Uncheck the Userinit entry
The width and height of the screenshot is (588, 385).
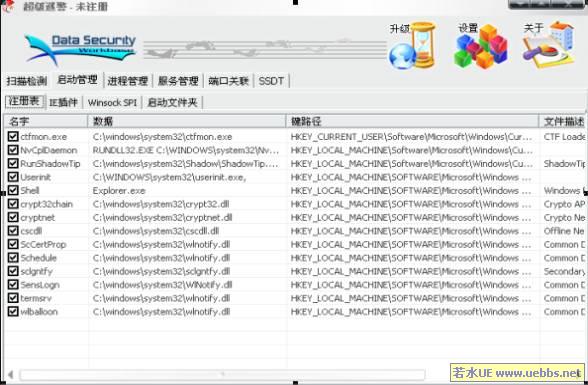[13, 177]
